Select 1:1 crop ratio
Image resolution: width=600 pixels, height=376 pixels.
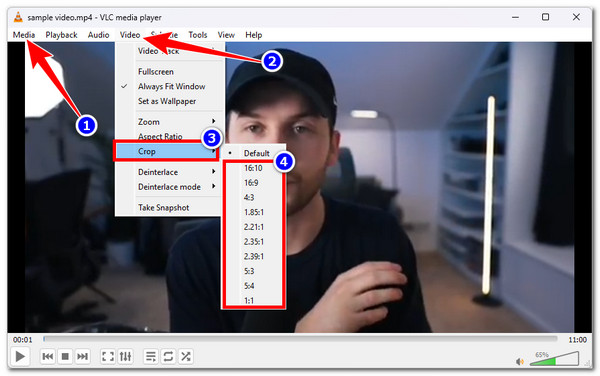pyautogui.click(x=254, y=300)
